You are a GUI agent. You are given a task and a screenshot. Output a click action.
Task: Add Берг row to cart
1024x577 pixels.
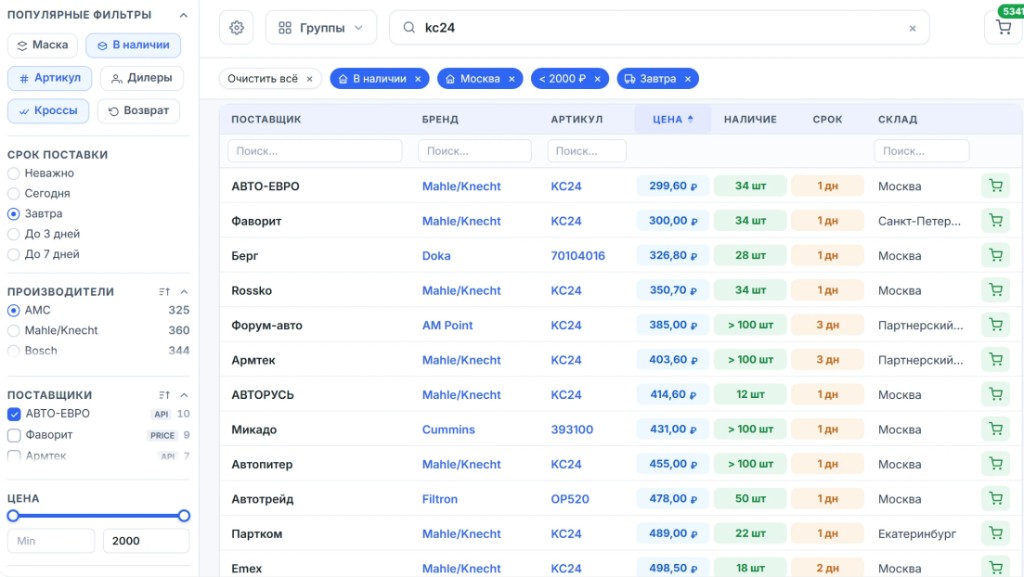pos(995,255)
